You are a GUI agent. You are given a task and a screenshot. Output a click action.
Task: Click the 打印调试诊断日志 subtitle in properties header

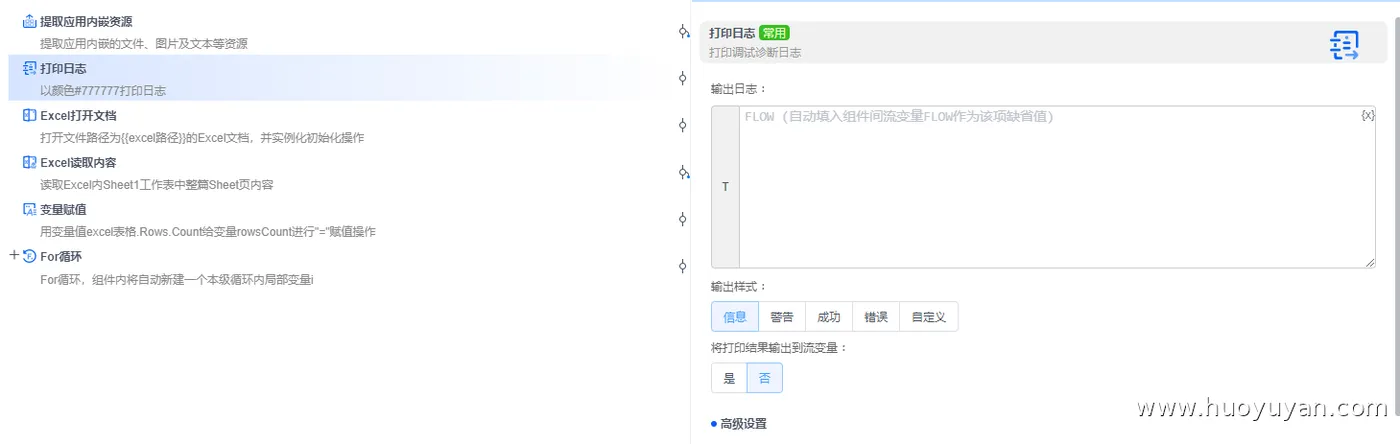coord(755,52)
